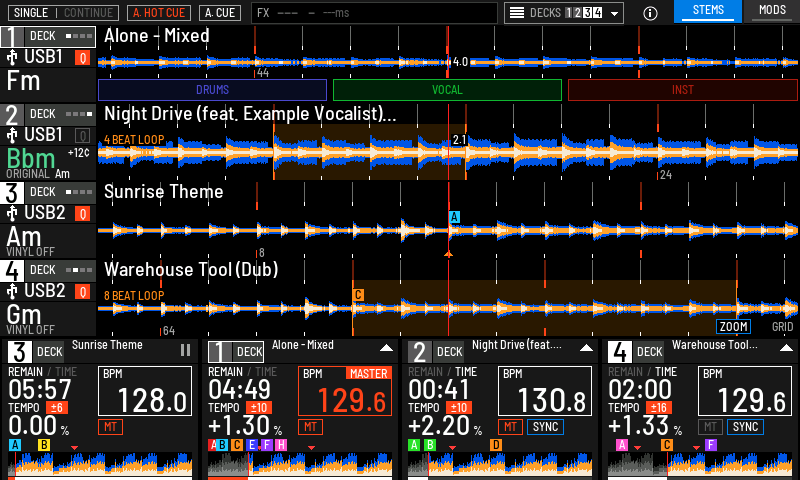Click USB2 track count badge on Deck 4
Viewport: 800px width, 480px height.
coord(83,292)
